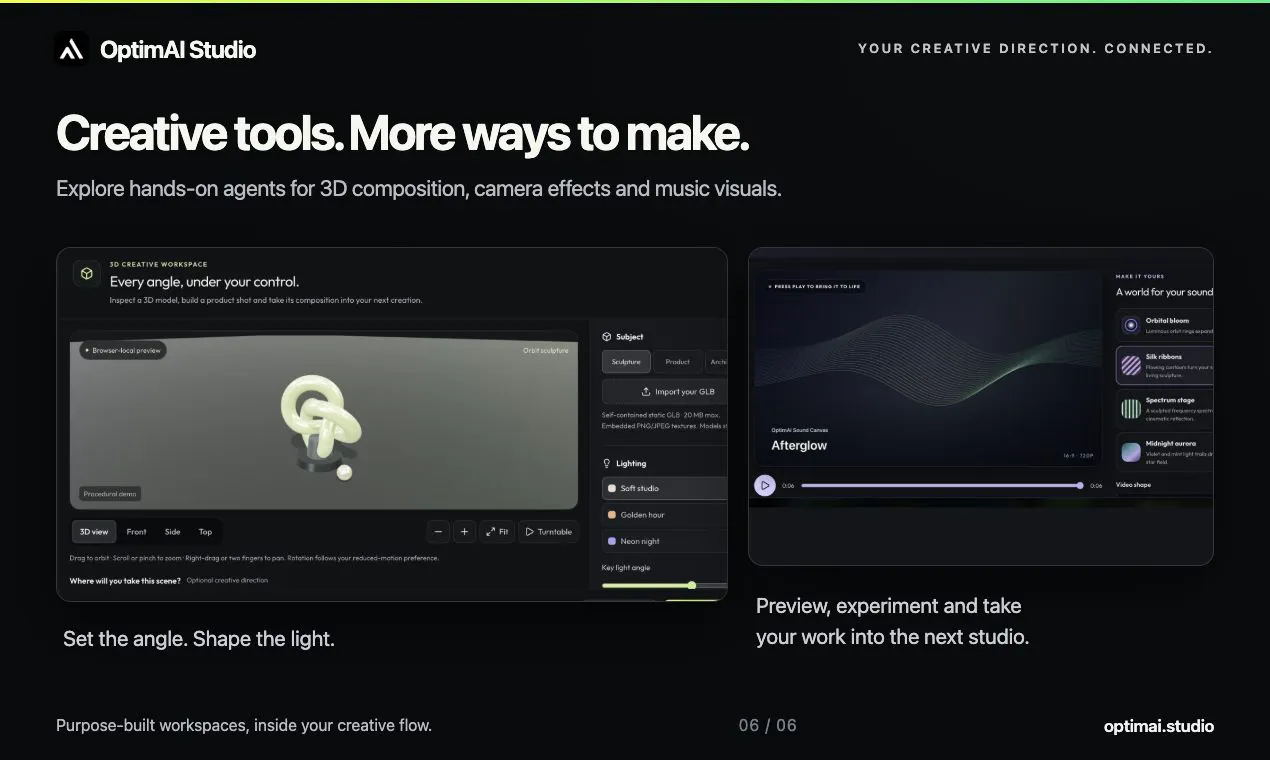
Task: Click the cube icon next to Subject
Action: click(607, 337)
